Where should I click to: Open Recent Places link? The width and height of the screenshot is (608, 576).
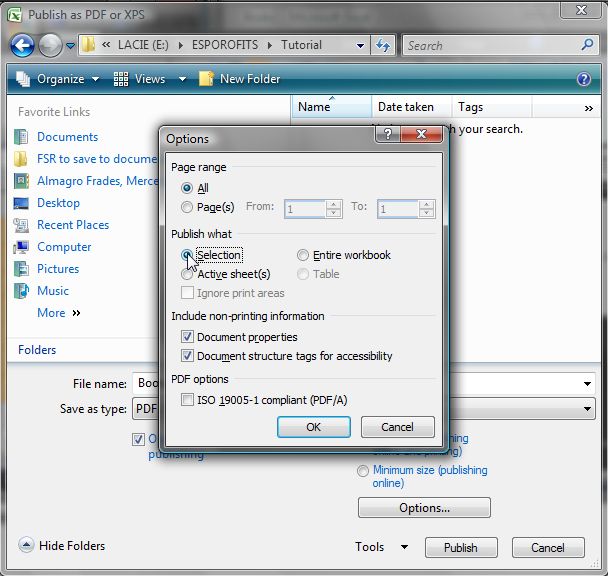tap(73, 225)
